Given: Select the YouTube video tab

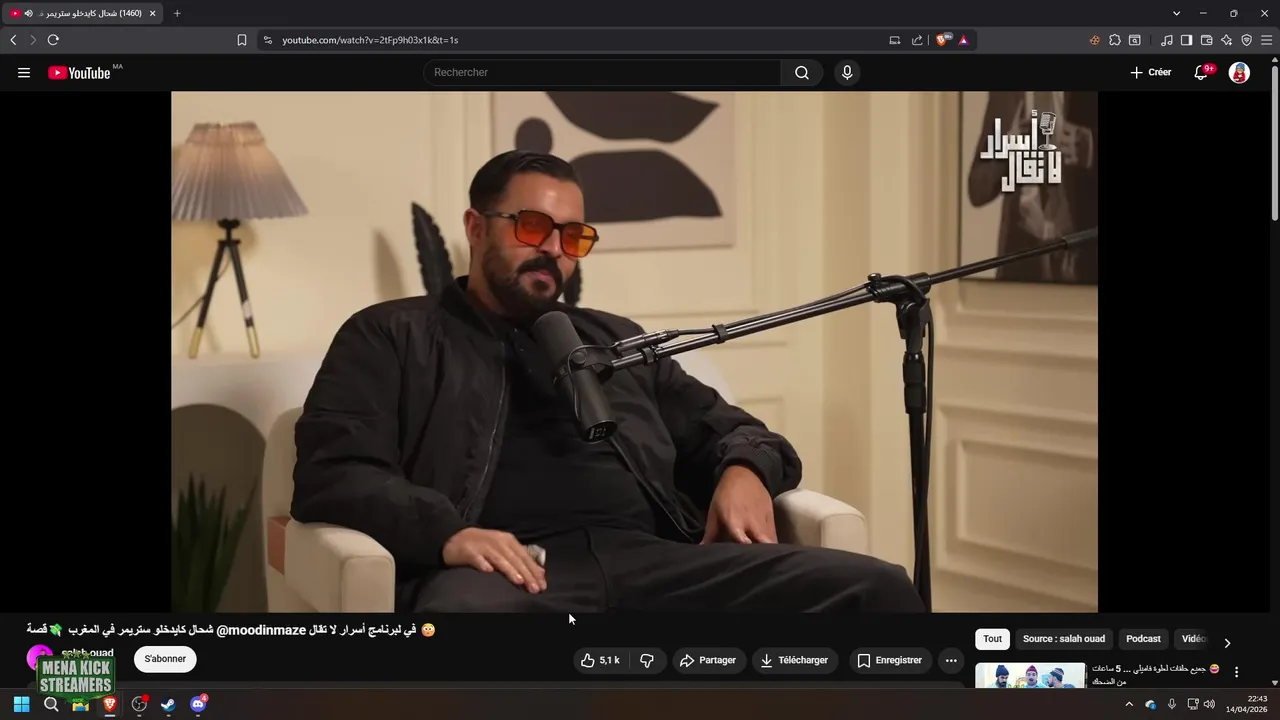Looking at the screenshot, I should tap(82, 13).
